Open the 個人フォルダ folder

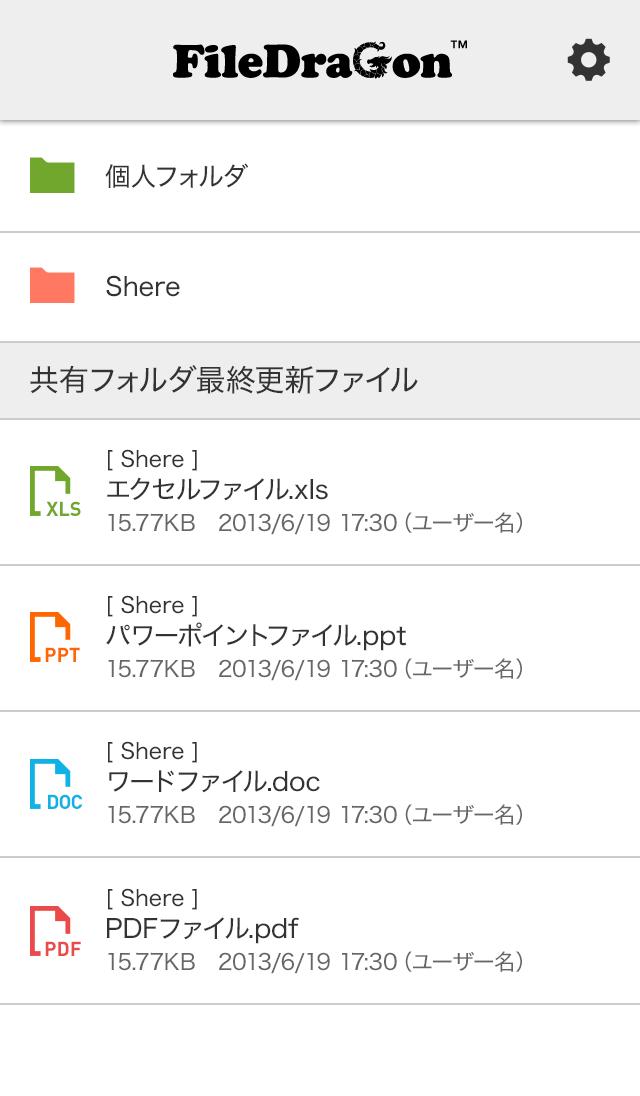(176, 176)
